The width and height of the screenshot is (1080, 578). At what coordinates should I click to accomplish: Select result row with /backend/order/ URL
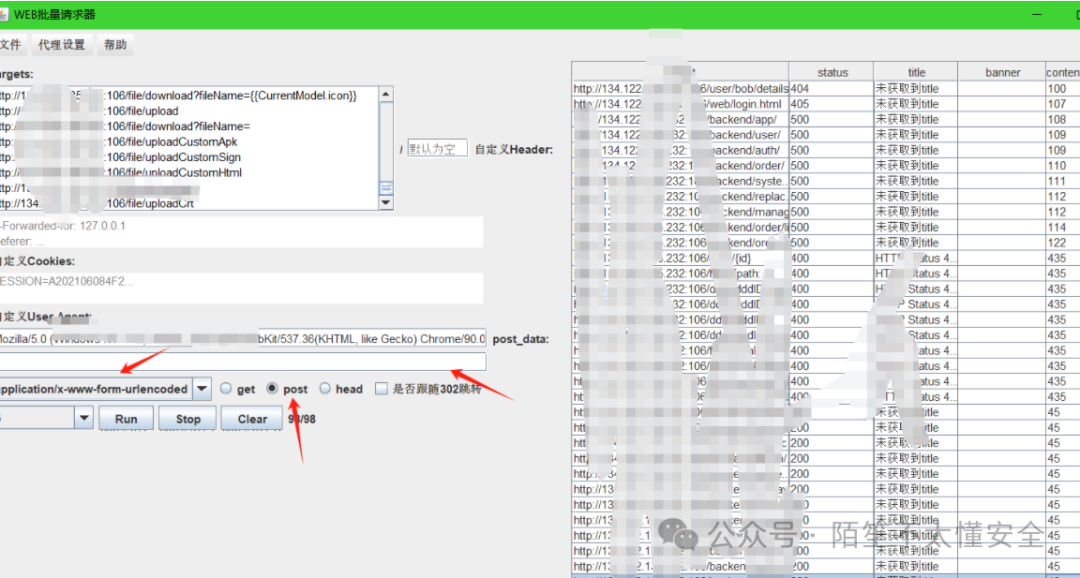pos(681,165)
